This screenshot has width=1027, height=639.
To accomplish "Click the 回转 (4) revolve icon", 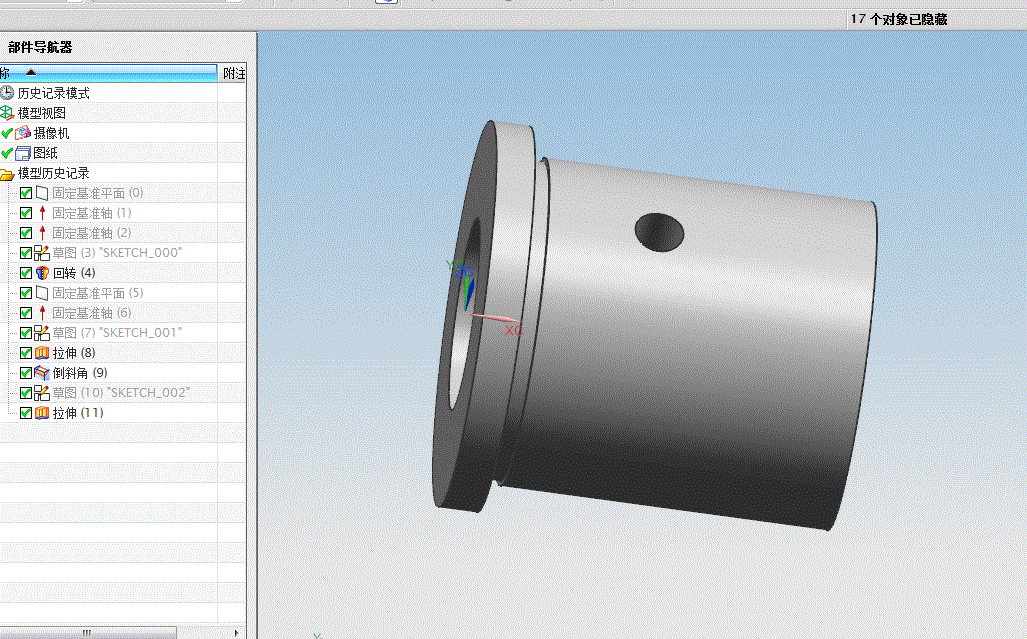I will point(42,273).
